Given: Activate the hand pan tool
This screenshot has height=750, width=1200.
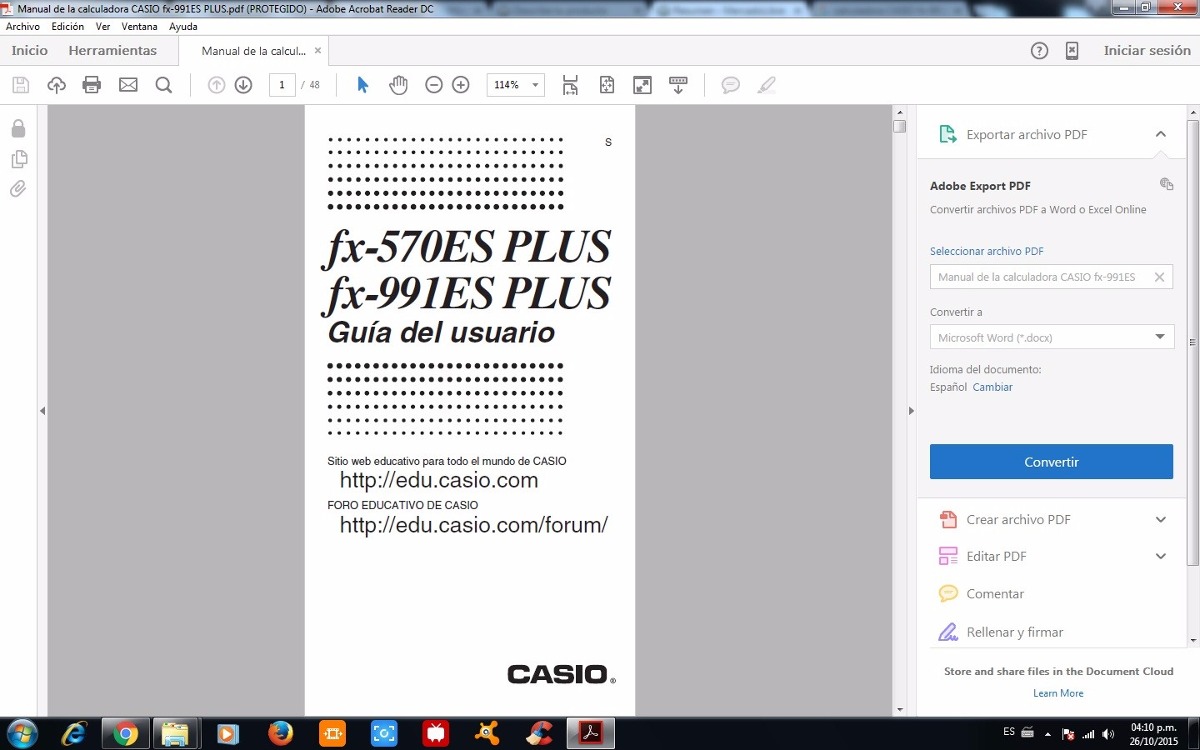Looking at the screenshot, I should point(398,85).
